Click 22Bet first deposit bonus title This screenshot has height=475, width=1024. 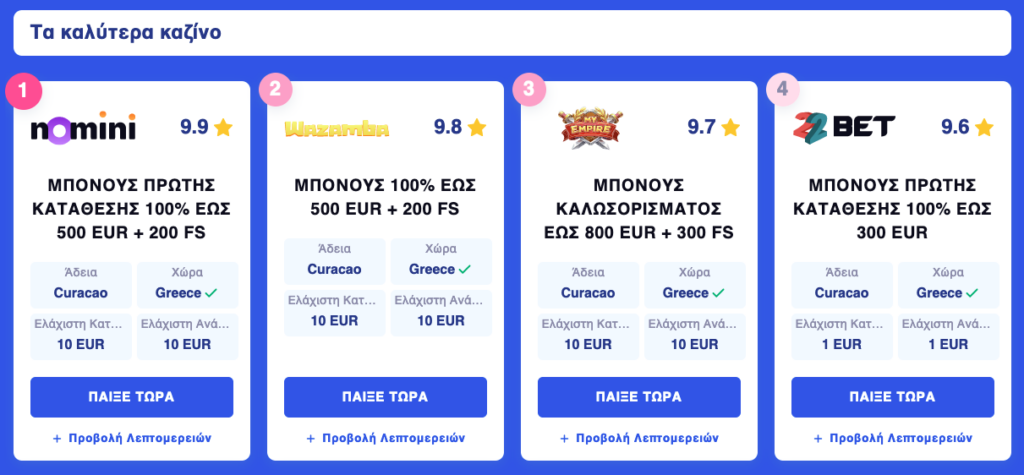(893, 208)
